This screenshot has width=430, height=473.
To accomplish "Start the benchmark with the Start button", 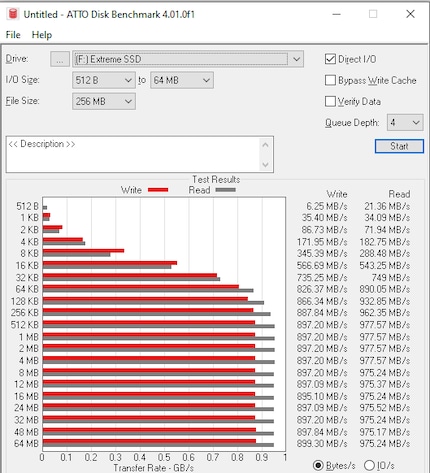I will coord(399,146).
